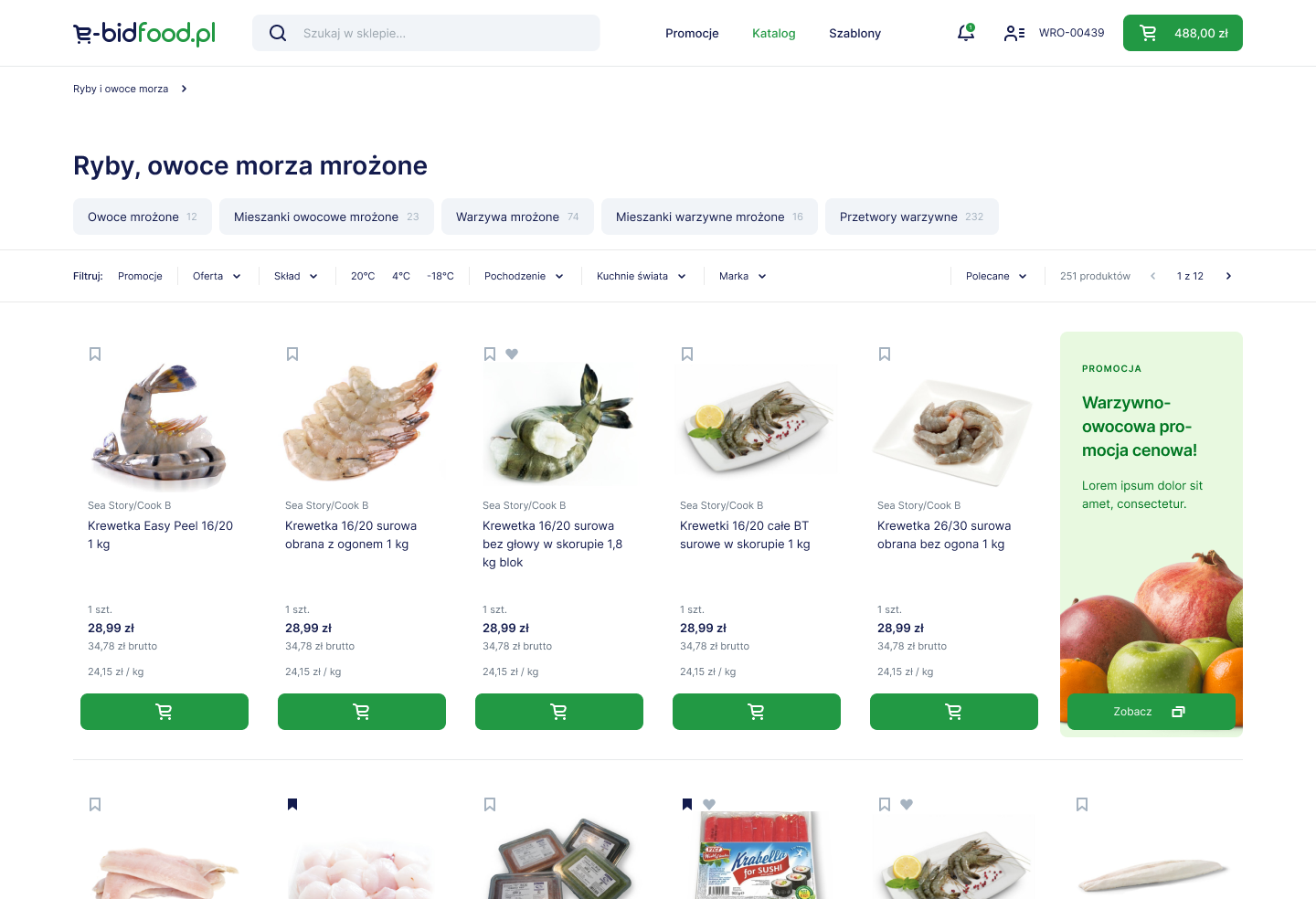Expand the Oferta filter dropdown

pos(217,276)
